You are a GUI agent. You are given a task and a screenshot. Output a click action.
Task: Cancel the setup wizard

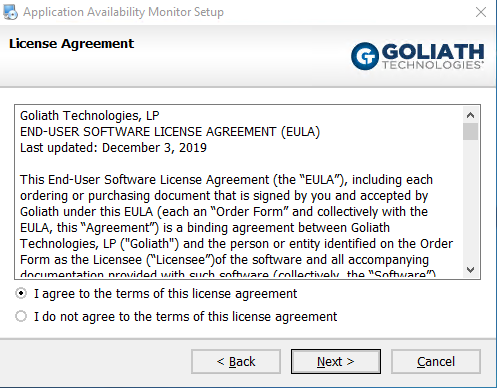pyautogui.click(x=436, y=361)
